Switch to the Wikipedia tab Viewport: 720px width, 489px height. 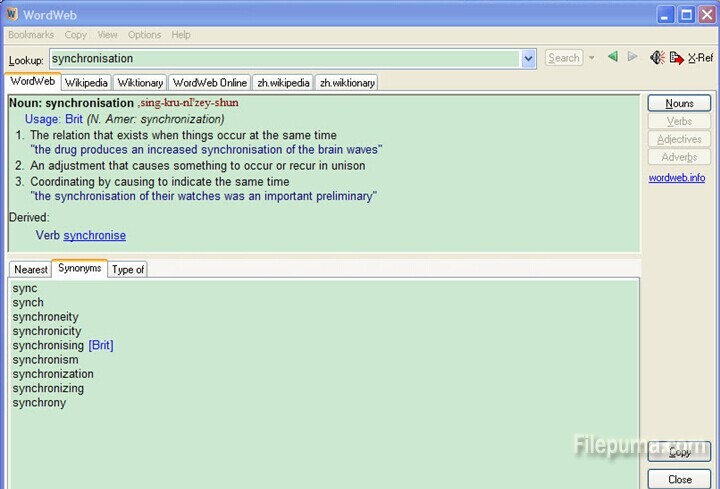(x=86, y=83)
